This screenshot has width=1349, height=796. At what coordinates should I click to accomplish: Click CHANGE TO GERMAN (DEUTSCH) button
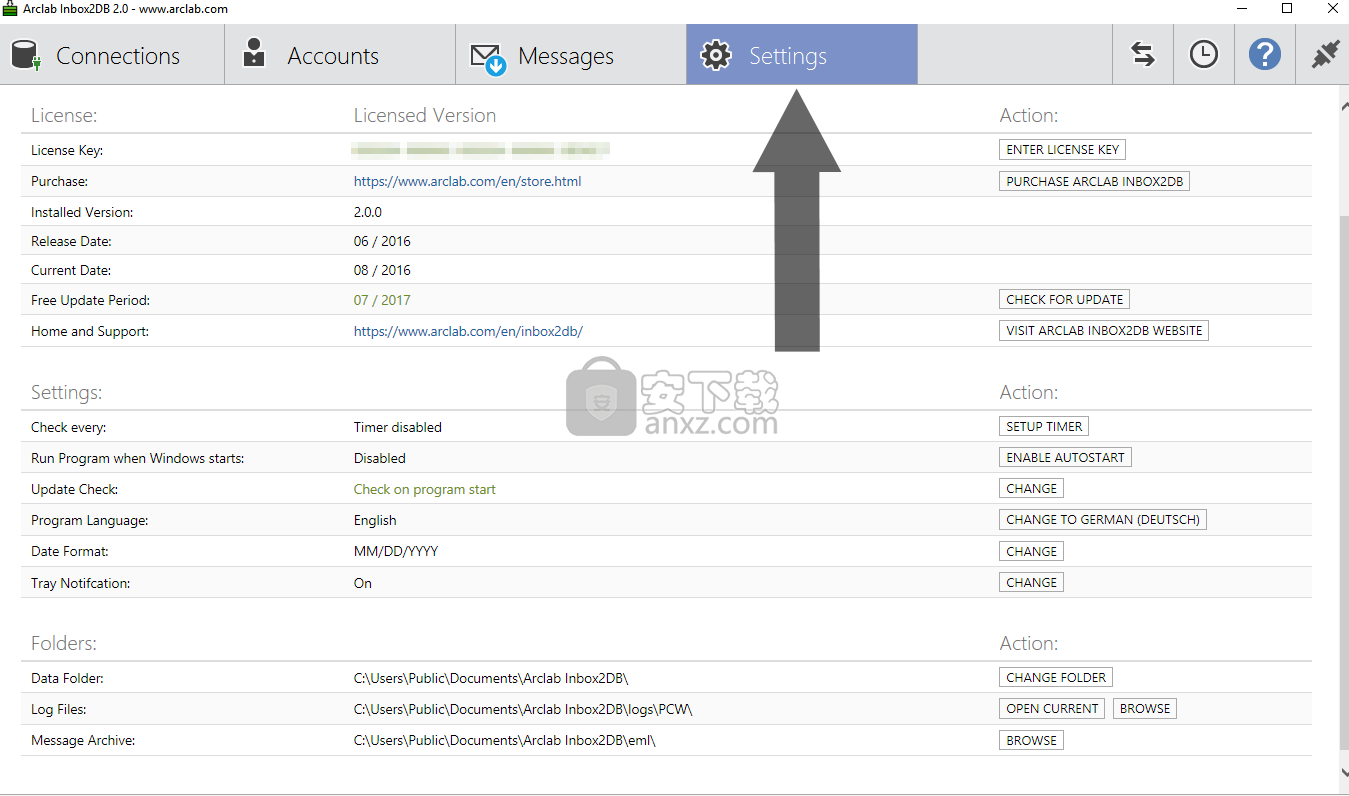tap(1102, 519)
